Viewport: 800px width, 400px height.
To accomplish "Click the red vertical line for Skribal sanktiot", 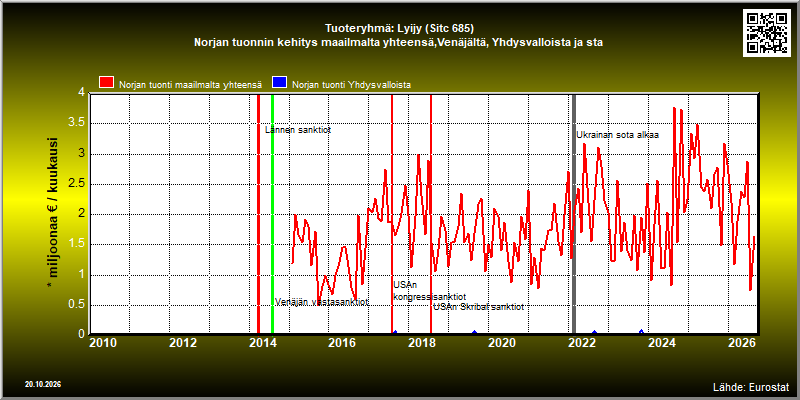I will tap(431, 214).
